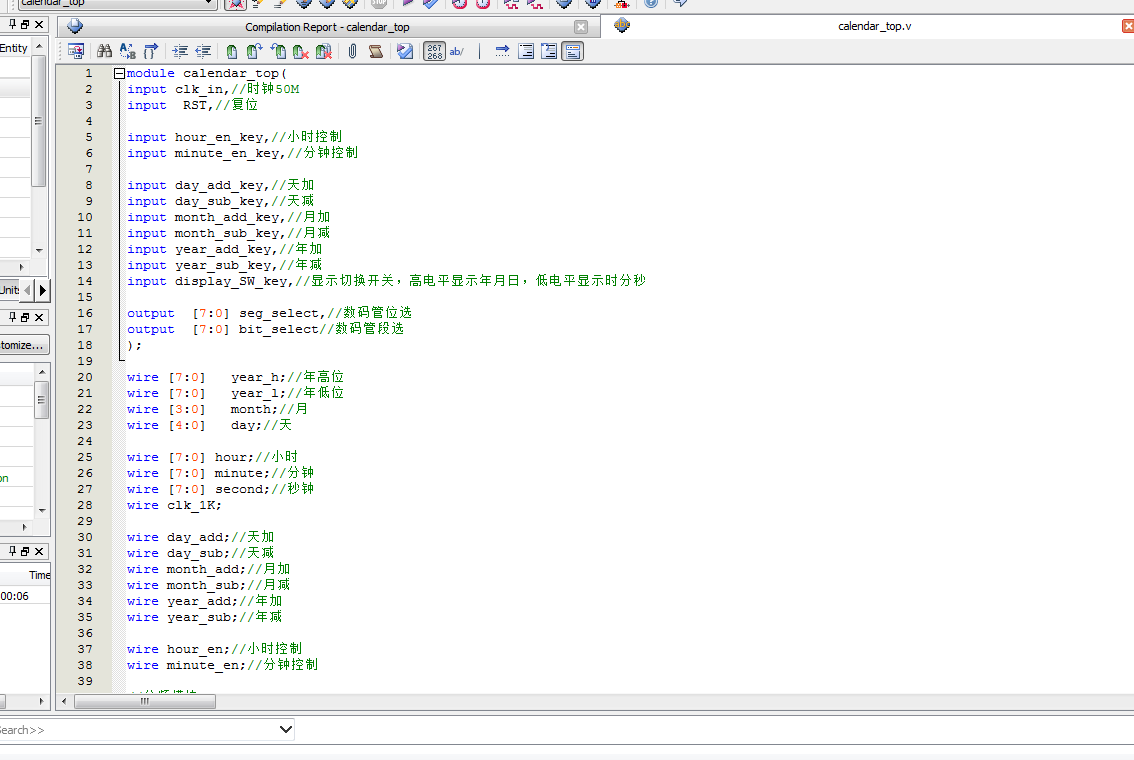Close the middle left panel

pos(39,317)
